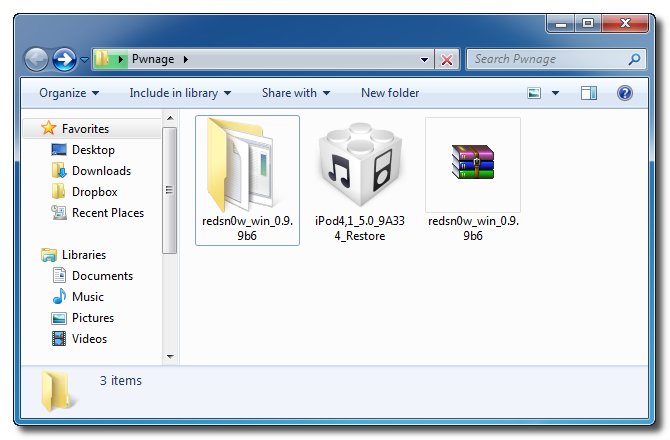Open the address bar previous locations dropdown
Image resolution: width=670 pixels, height=440 pixels.
pyautogui.click(x=424, y=60)
